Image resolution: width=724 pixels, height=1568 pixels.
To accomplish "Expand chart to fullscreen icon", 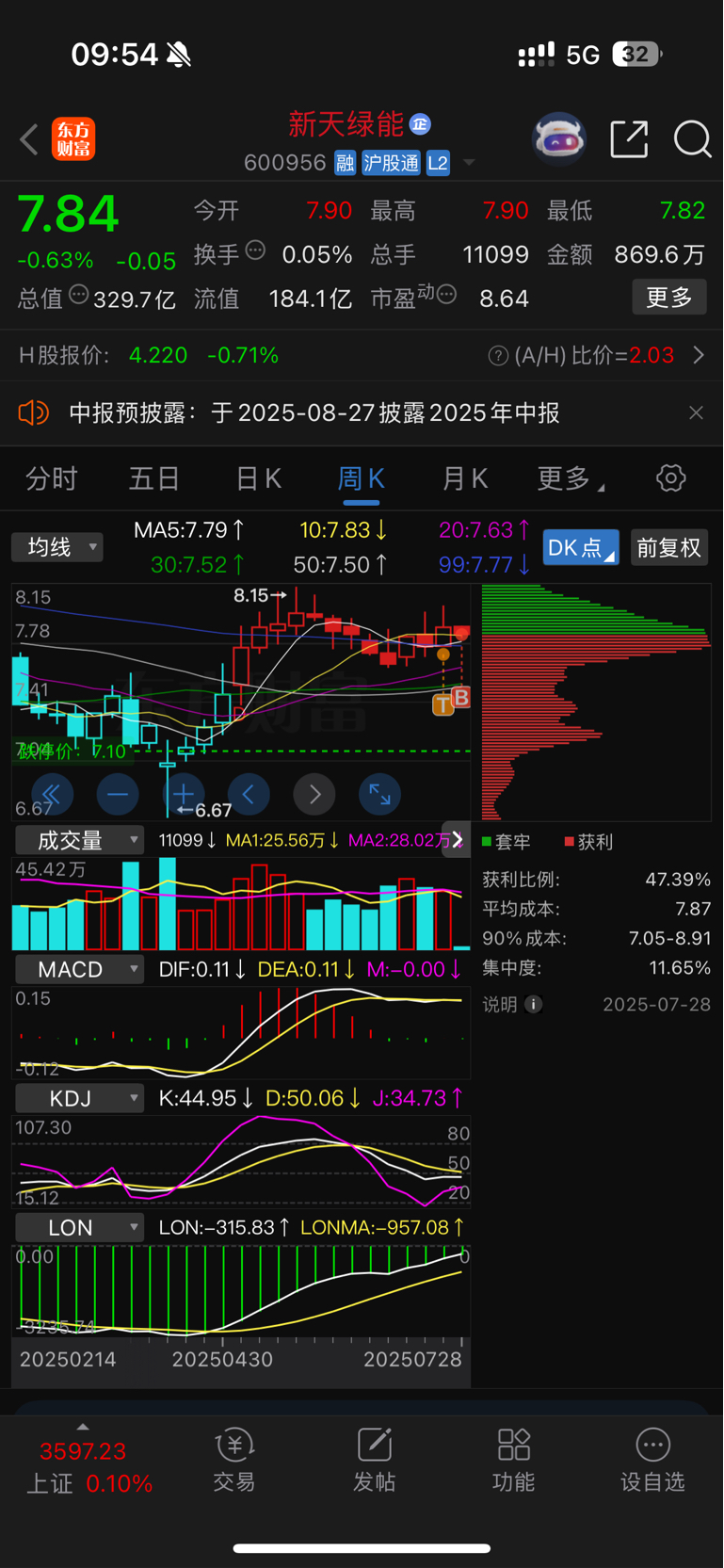I will point(380,795).
